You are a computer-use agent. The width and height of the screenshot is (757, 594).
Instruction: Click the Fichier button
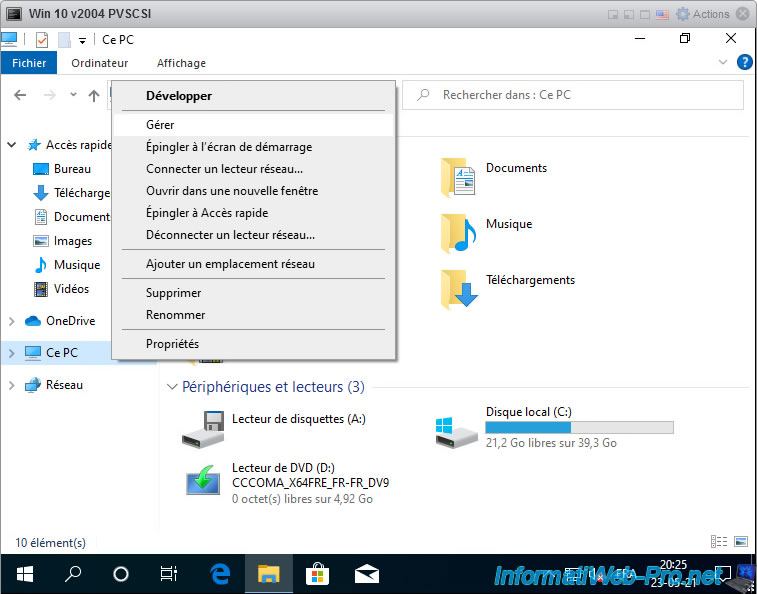click(29, 63)
